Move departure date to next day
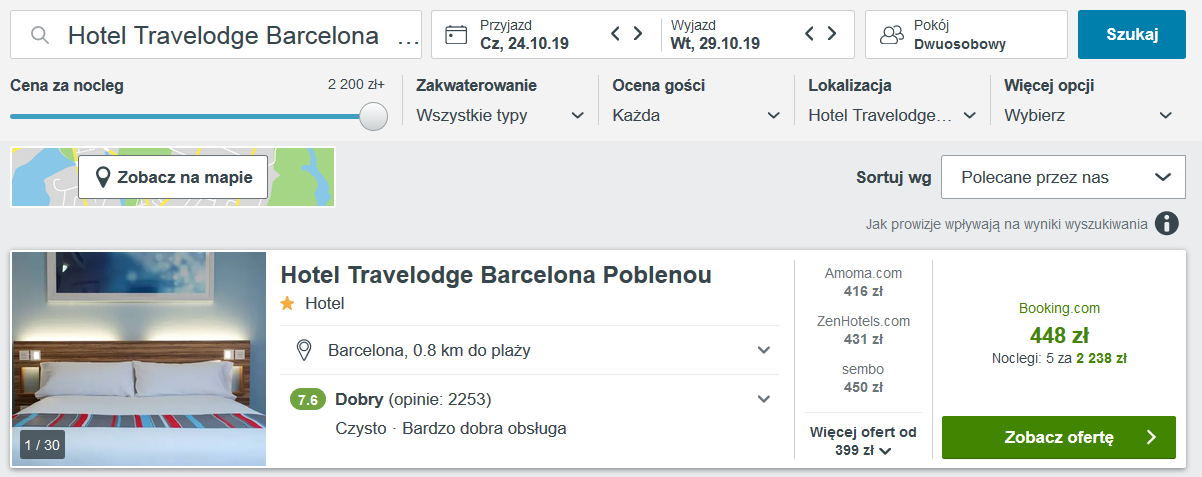 click(832, 35)
